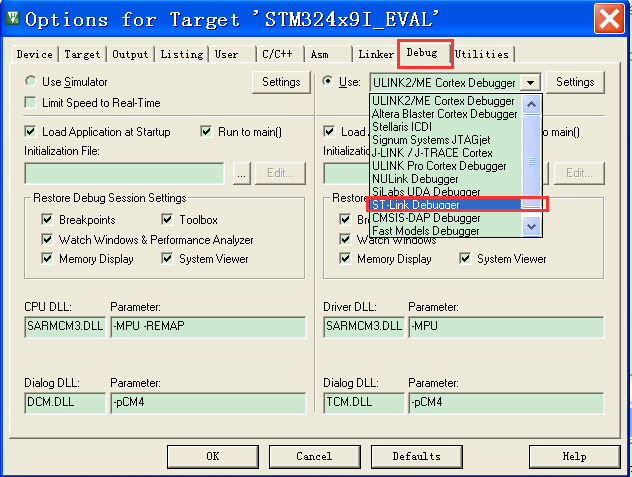Switch to the Device tab
The image size is (632, 477).
(x=35, y=54)
